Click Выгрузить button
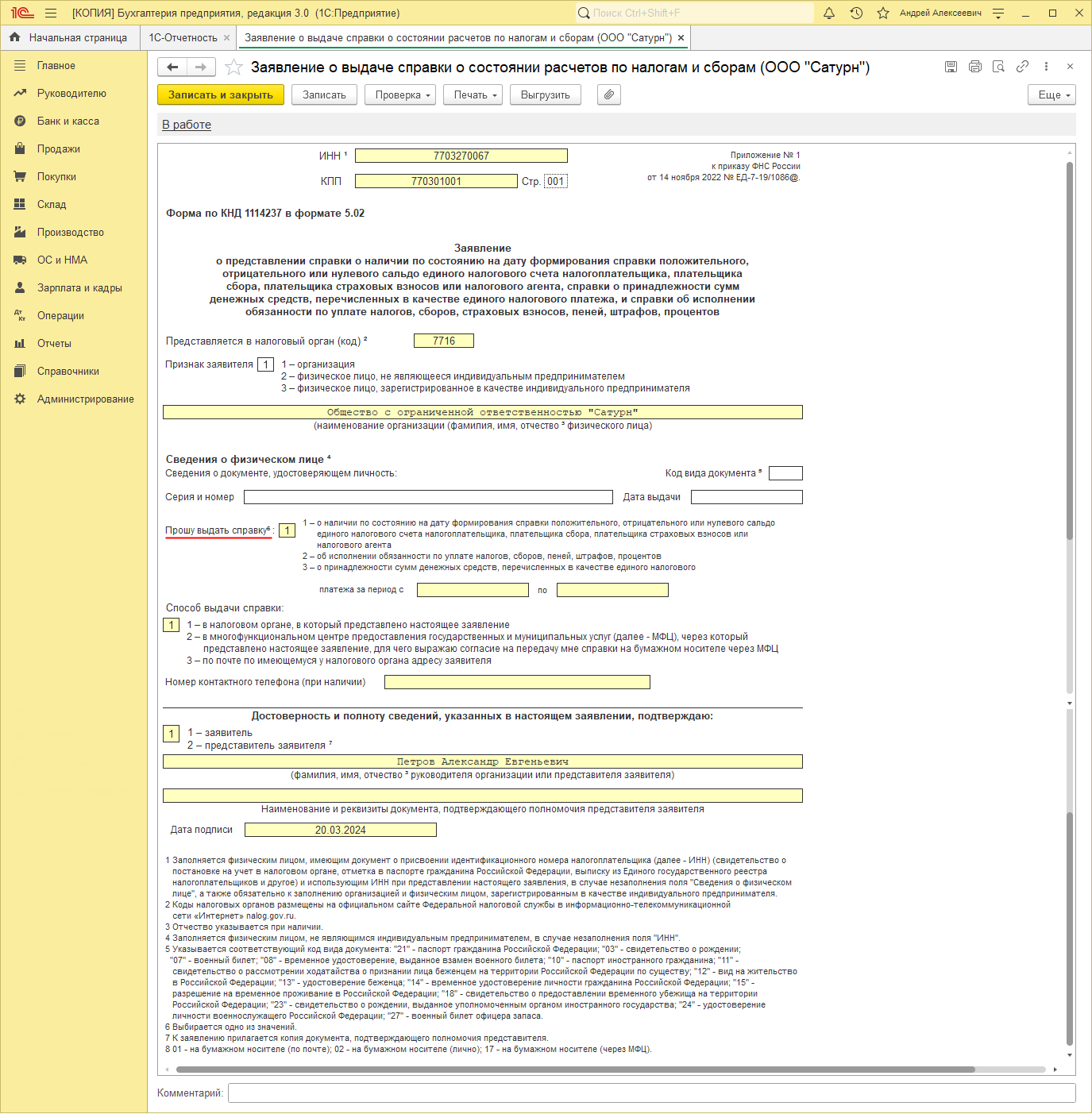Image resolution: width=1092 pixels, height=1114 pixels. (545, 94)
